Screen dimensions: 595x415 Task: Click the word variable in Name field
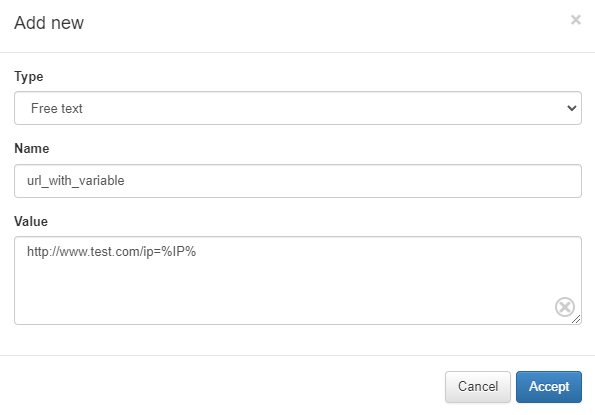(101, 181)
